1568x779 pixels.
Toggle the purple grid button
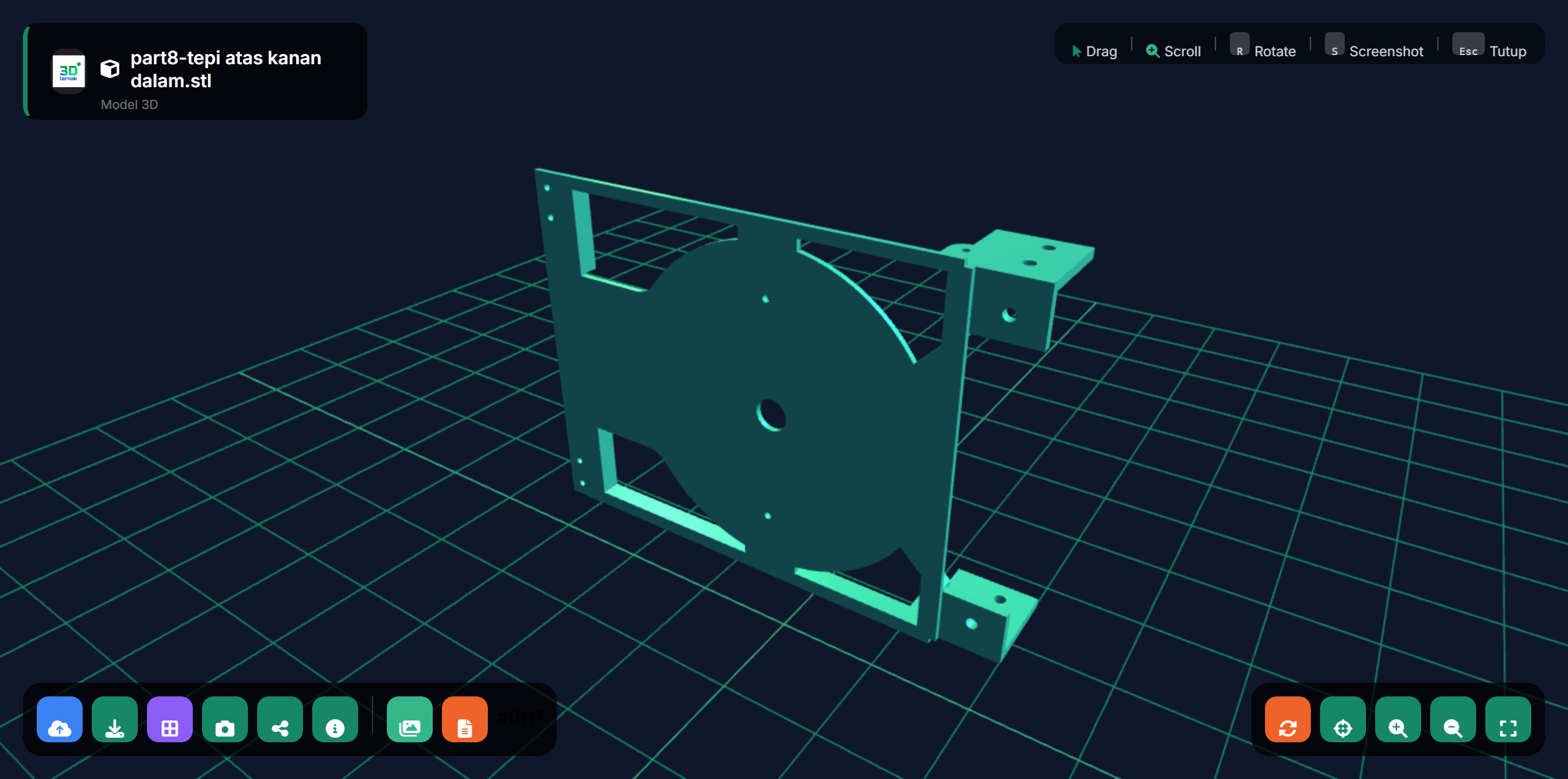click(x=170, y=719)
